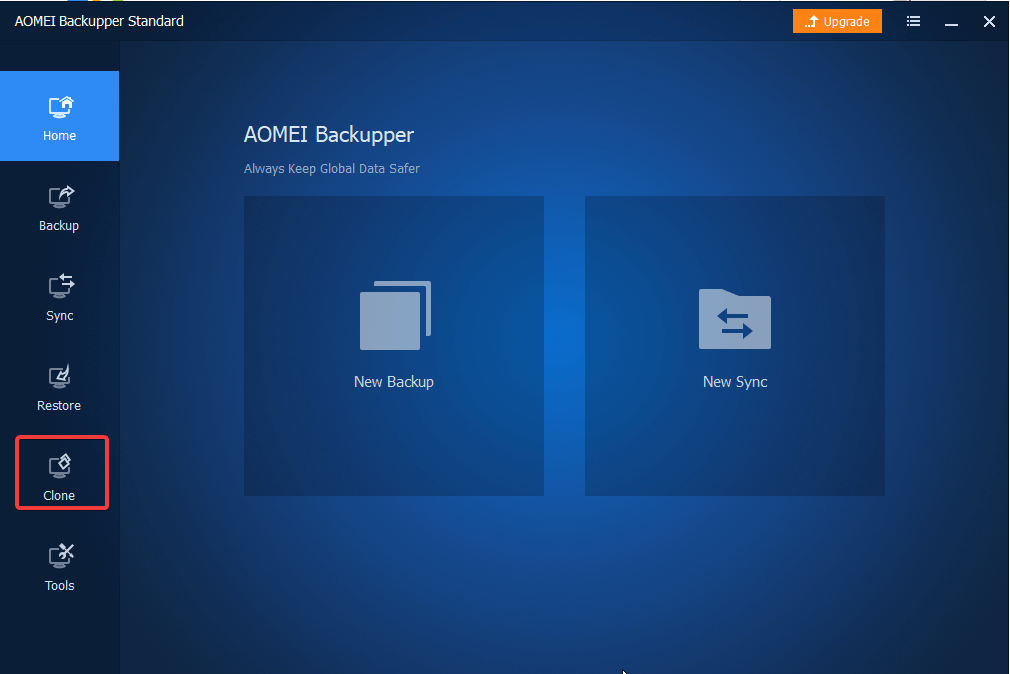Click the Tools icon in the sidebar
The image size is (1010, 674).
coord(59,557)
